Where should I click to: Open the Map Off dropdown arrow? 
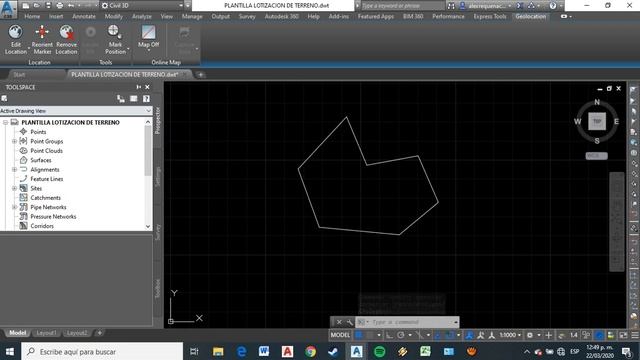tap(148, 50)
